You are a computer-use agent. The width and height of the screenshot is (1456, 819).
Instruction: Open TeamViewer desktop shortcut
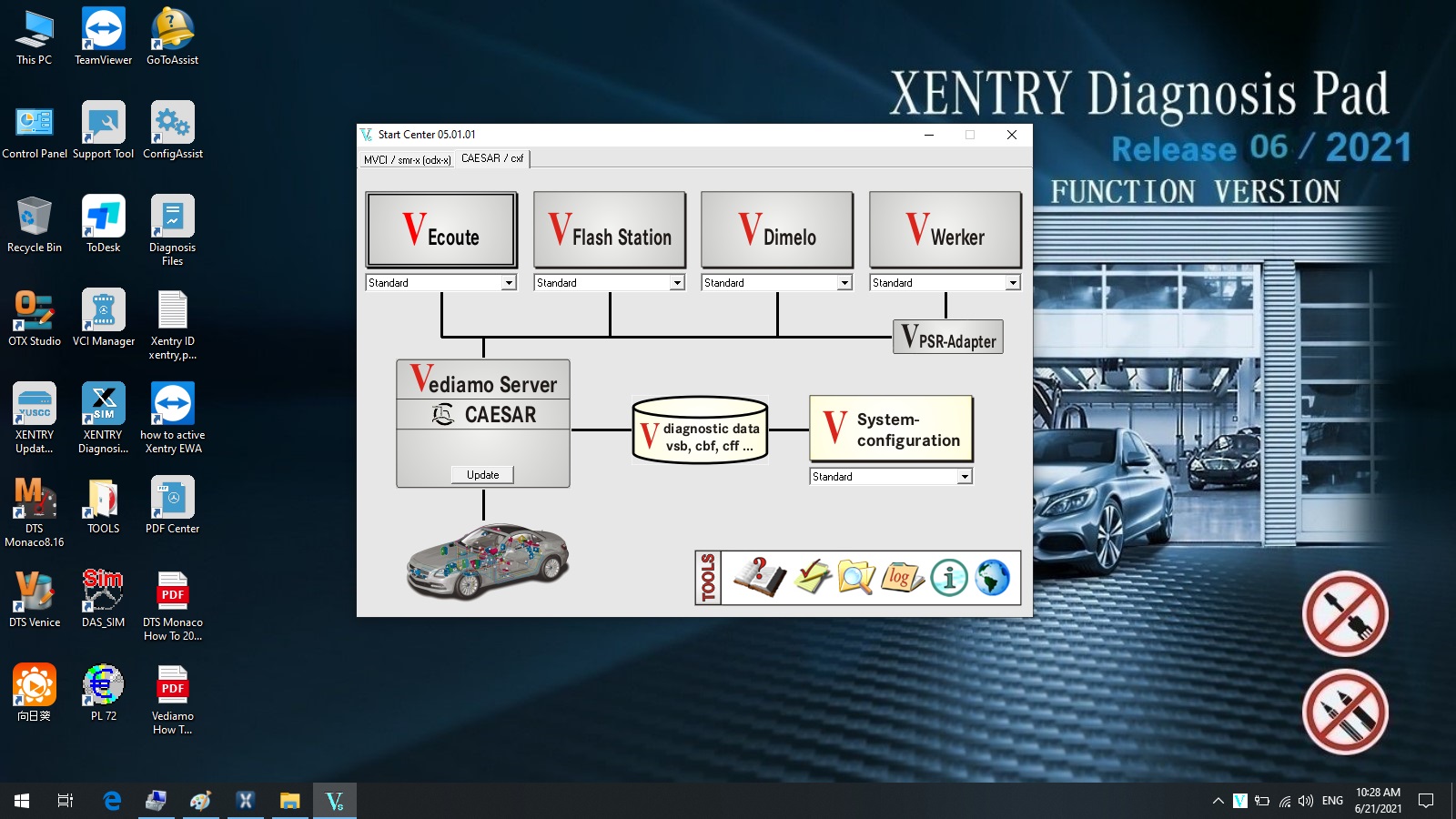click(104, 37)
